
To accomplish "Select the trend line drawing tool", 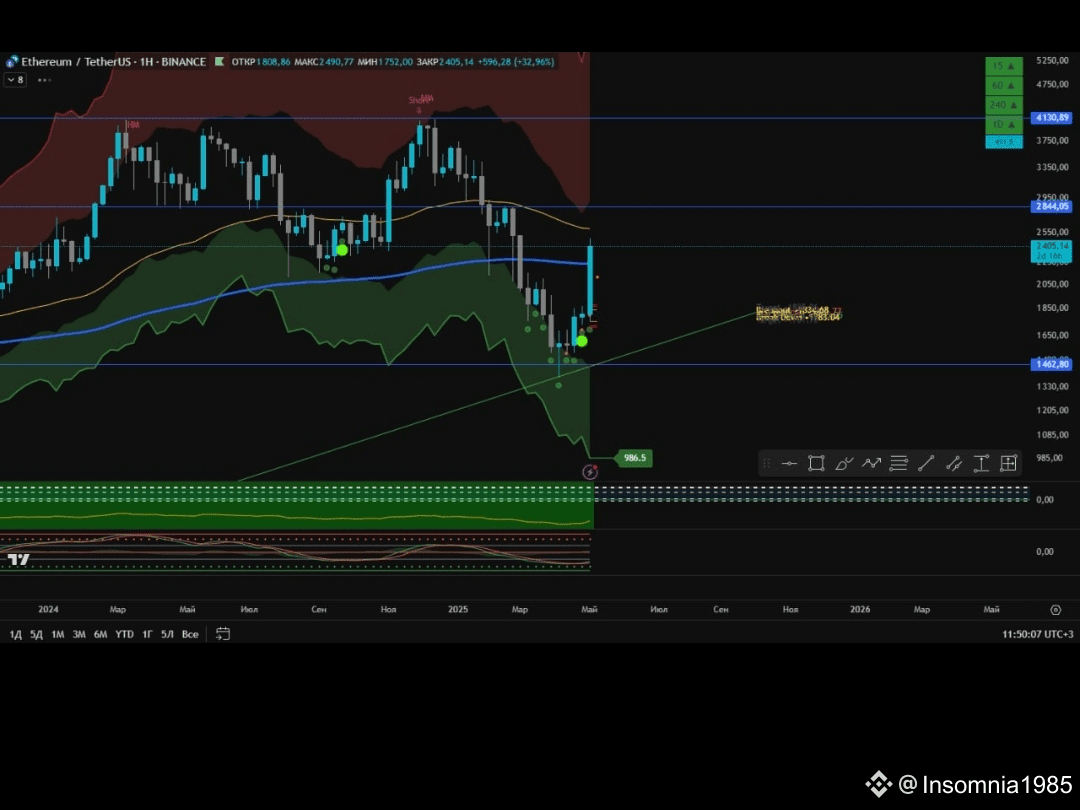I will 926,463.
